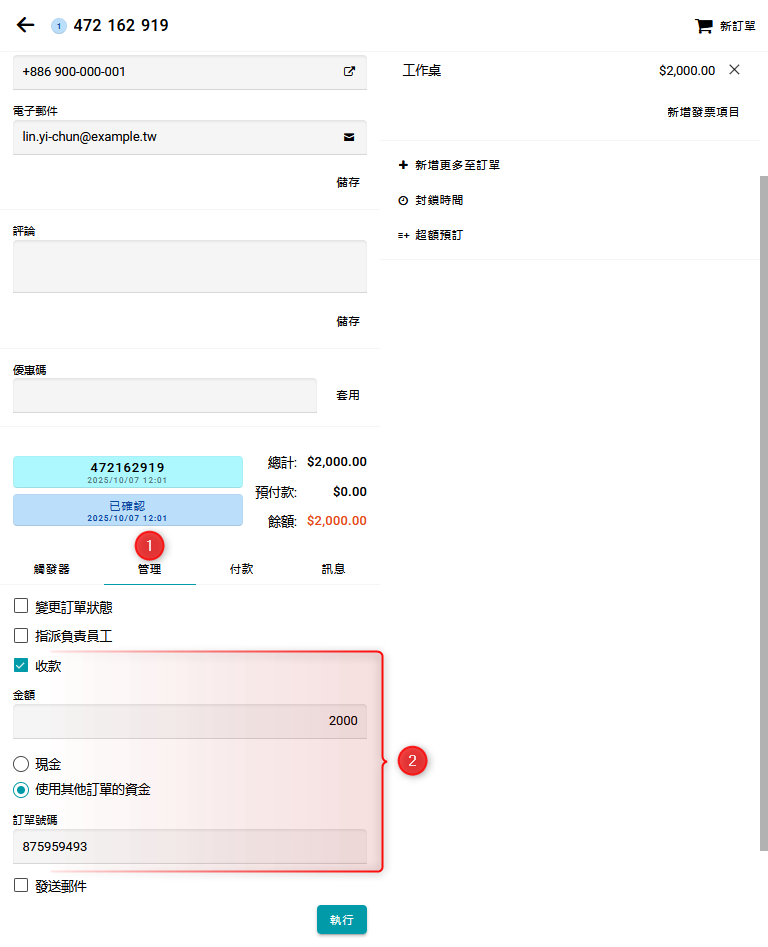
Task: Click the shopping cart new order icon
Action: [x=704, y=26]
